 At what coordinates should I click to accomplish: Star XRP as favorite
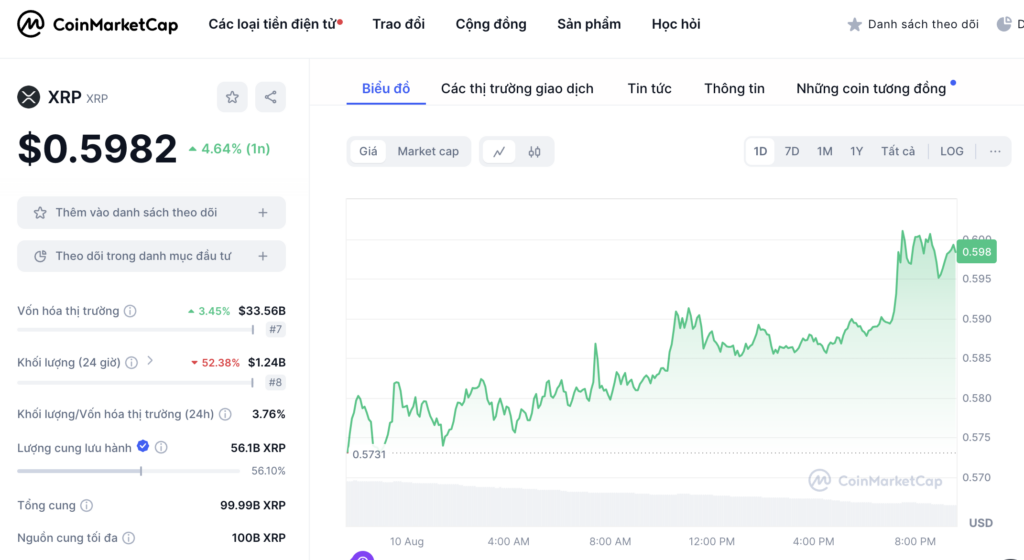click(x=232, y=97)
